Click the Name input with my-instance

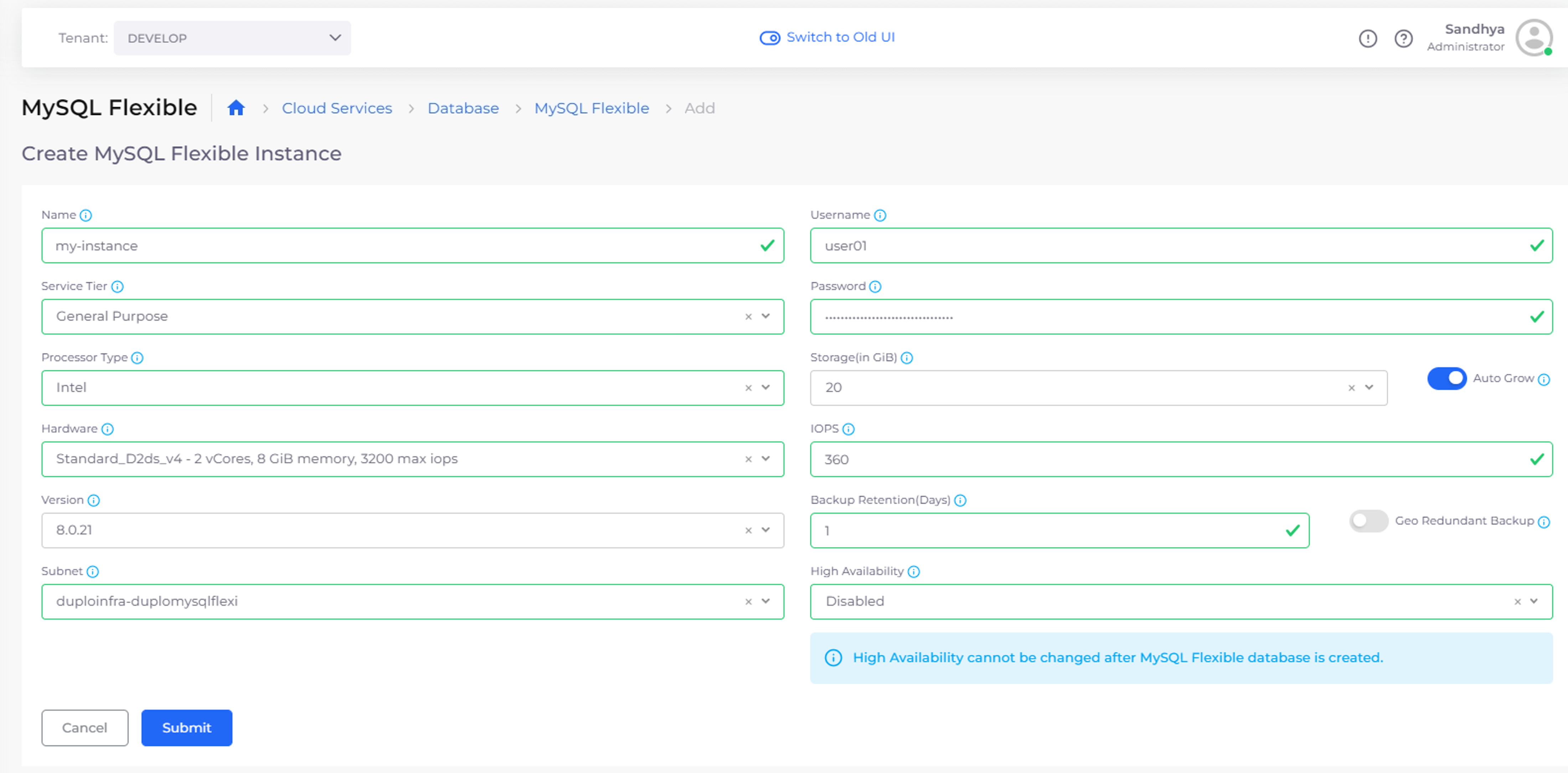(413, 245)
